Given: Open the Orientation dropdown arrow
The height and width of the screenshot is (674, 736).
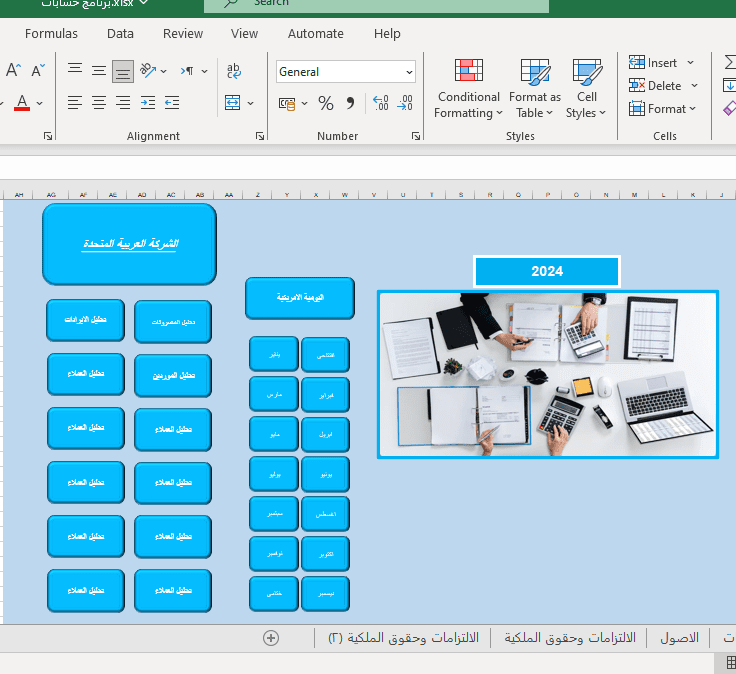Looking at the screenshot, I should point(163,71).
